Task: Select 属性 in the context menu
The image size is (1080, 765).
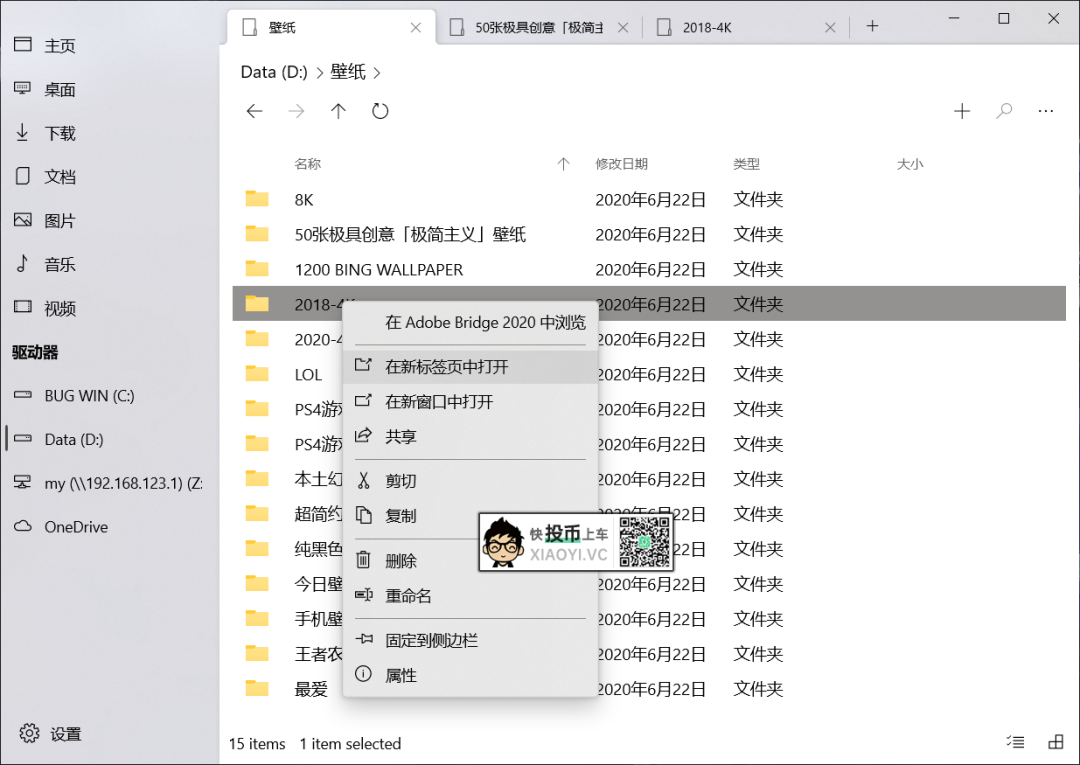Action: tap(403, 675)
